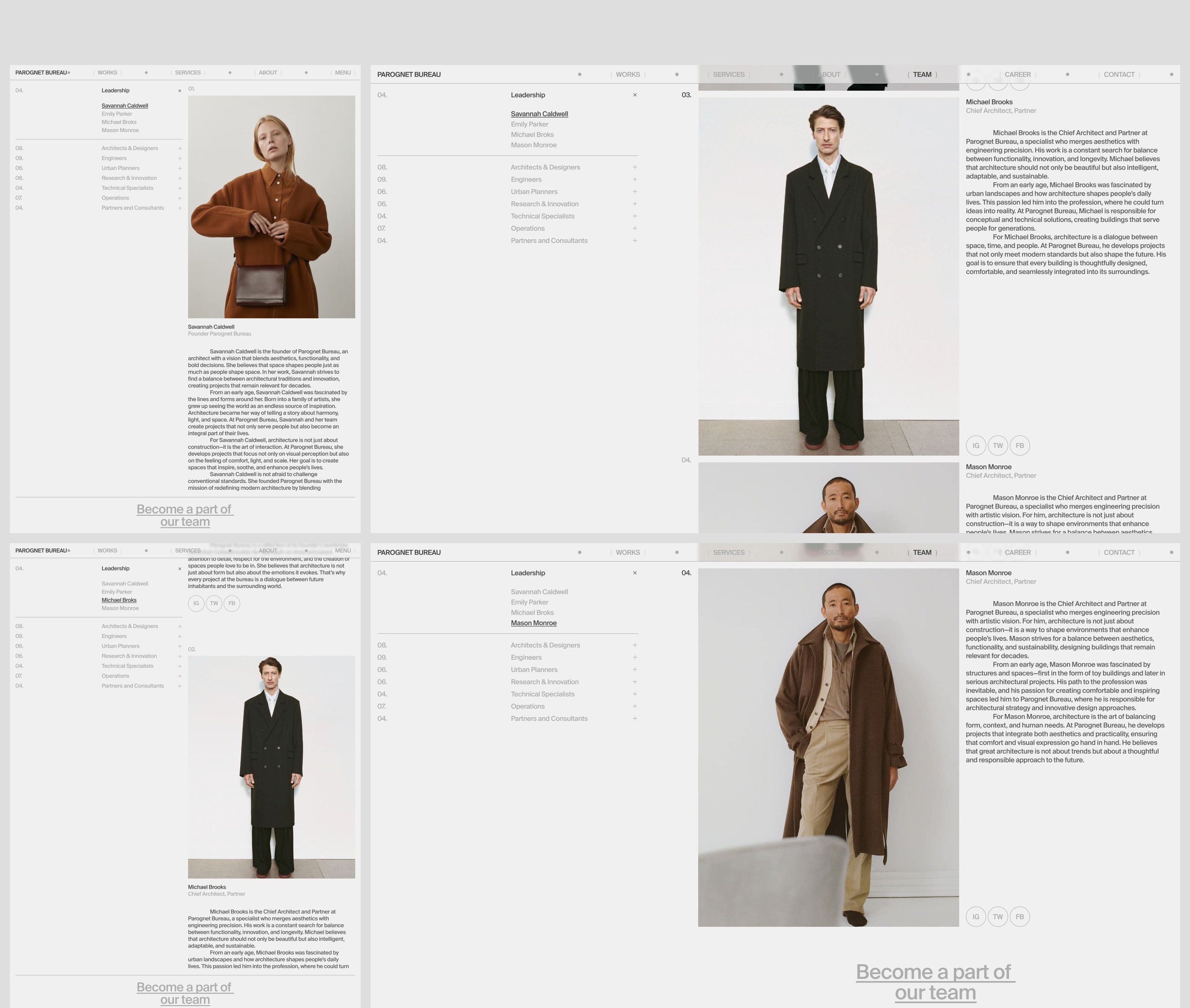
Task: Click WORKS in desktop header above Michael Brooks' portrait
Action: 627,75
